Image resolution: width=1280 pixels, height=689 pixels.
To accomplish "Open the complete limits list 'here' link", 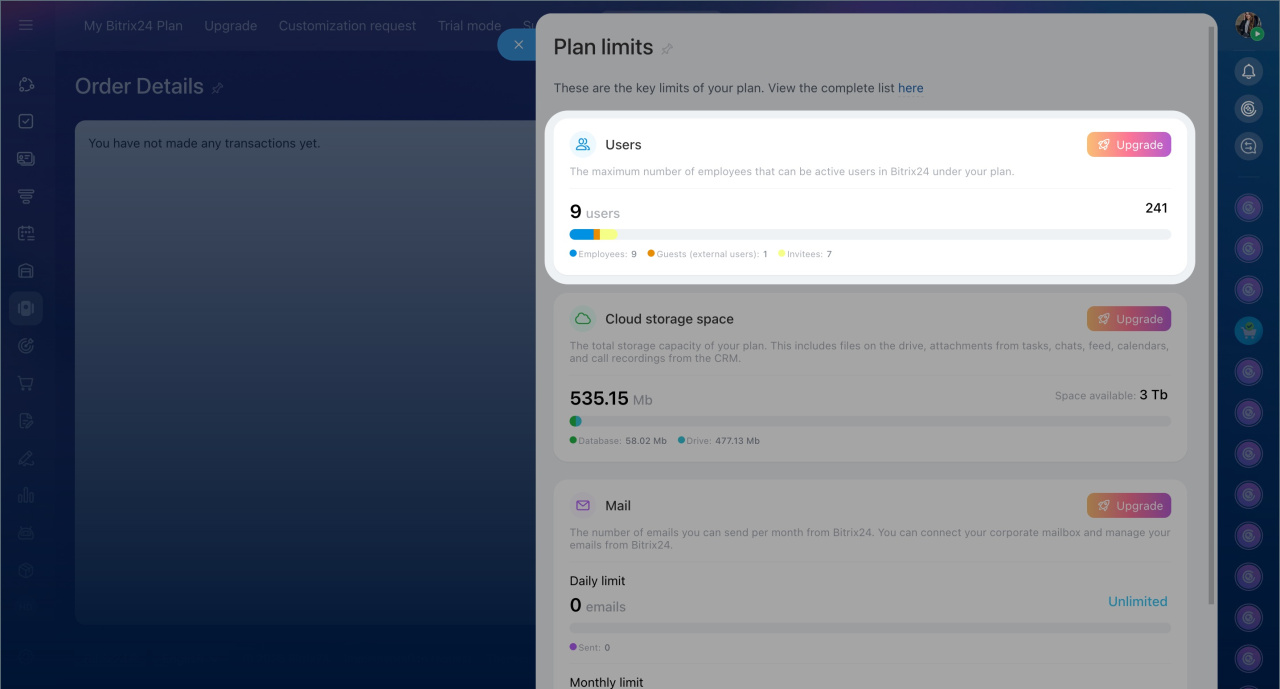I will [910, 88].
